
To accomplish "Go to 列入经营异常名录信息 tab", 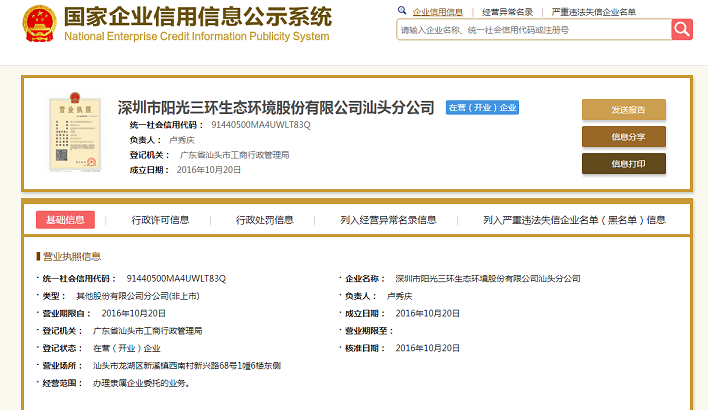I will (388, 220).
